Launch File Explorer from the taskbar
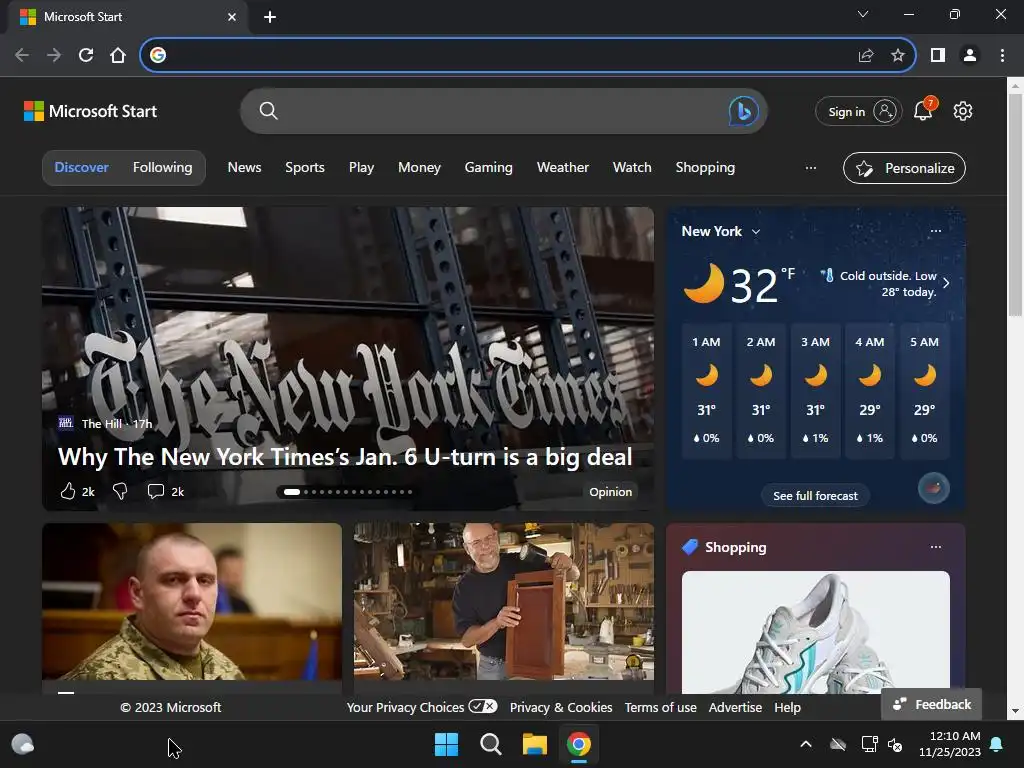Screen dimensions: 1024x768 534,744
